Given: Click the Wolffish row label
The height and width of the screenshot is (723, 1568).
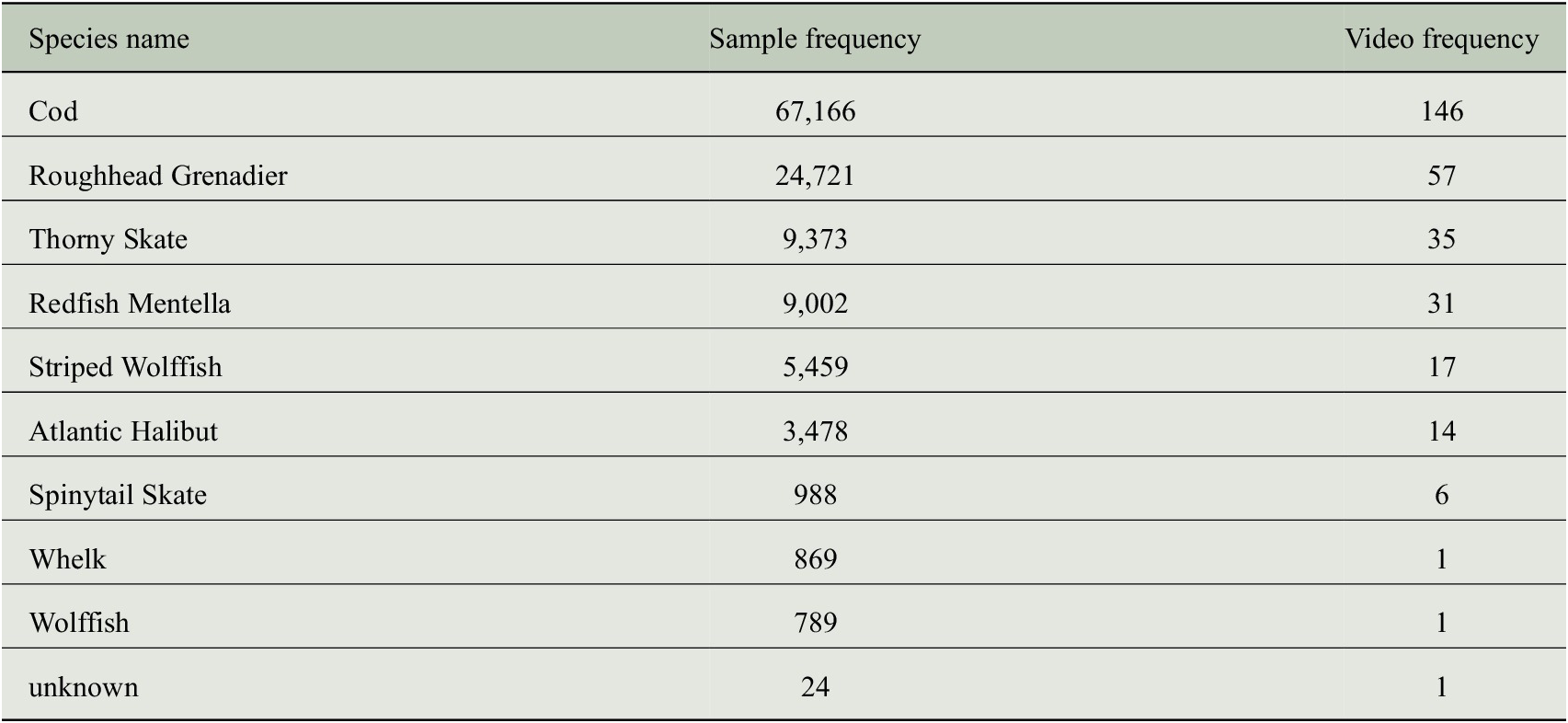Looking at the screenshot, I should 79,623.
